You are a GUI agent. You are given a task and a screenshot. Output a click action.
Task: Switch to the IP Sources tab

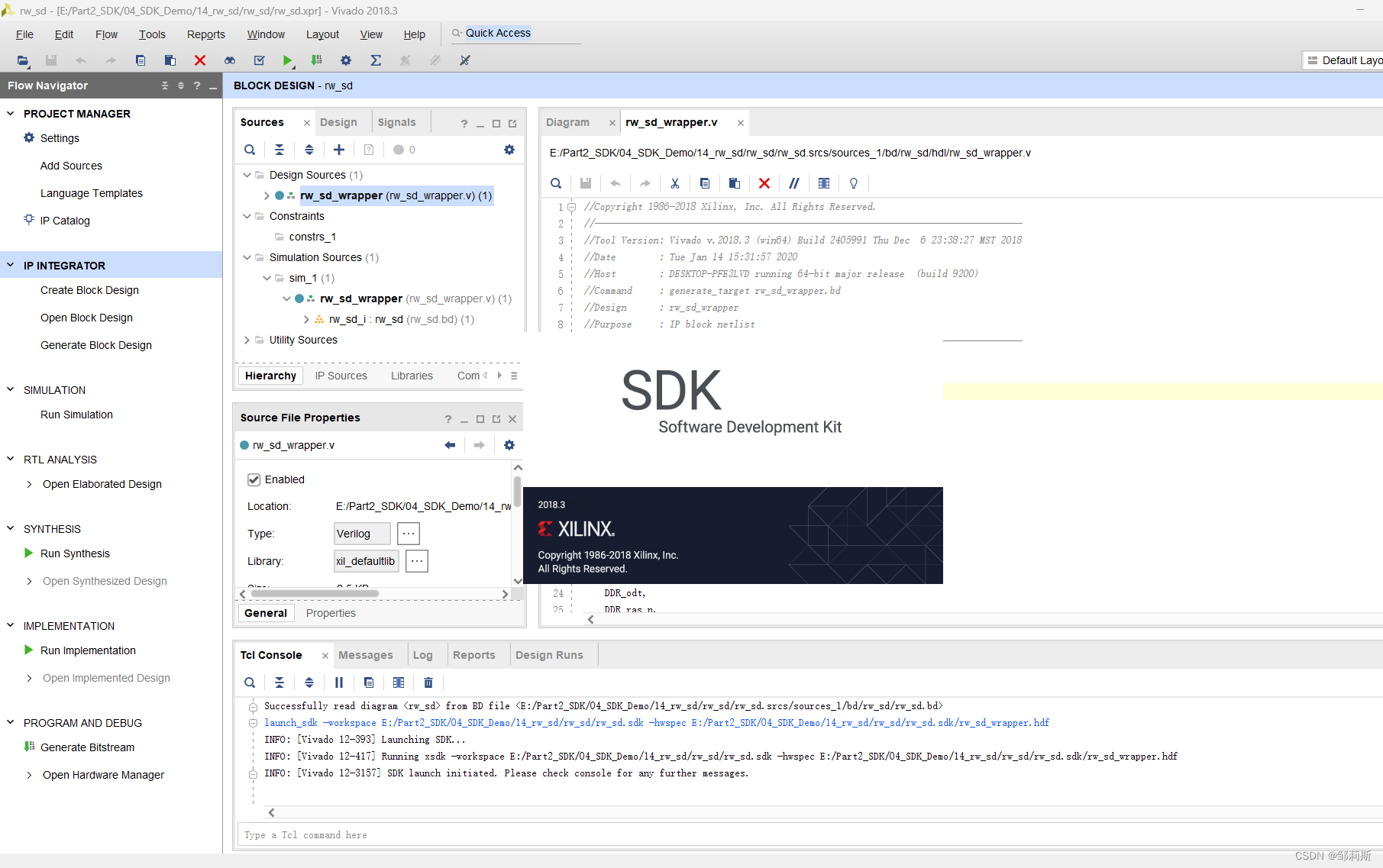pyautogui.click(x=341, y=376)
